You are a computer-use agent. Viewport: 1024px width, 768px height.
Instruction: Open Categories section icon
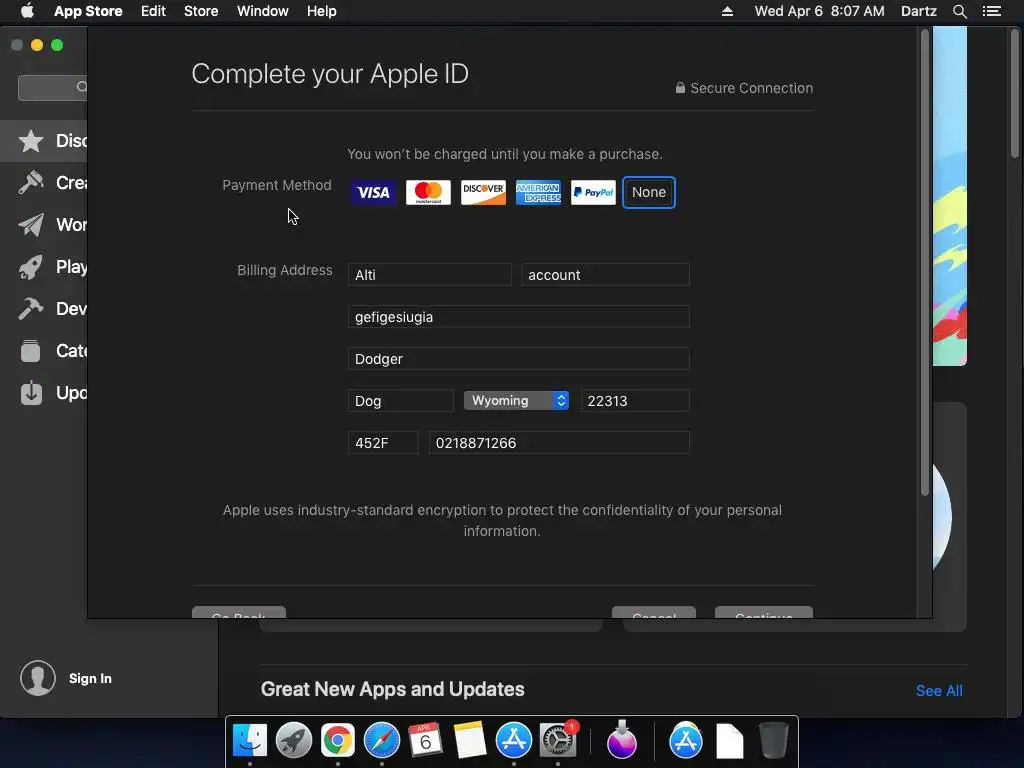31,351
